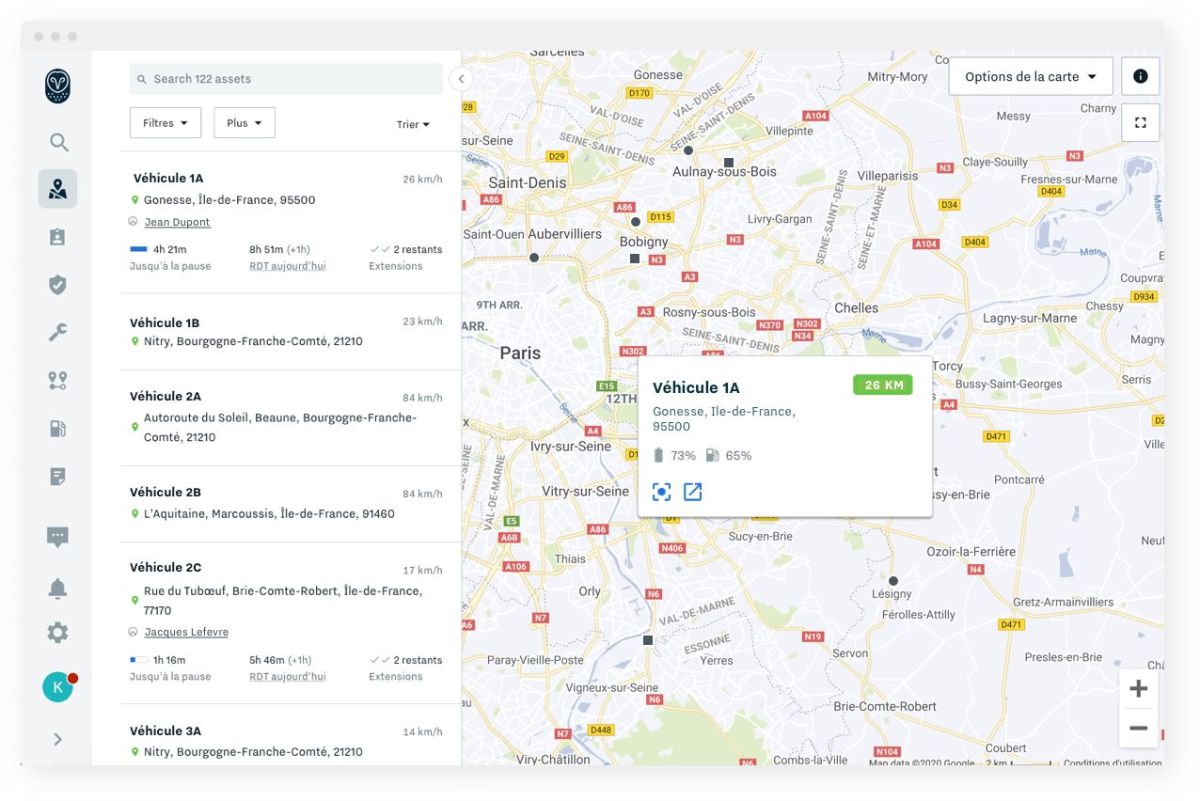Click the Véhicule 2C pause time progress bar

click(x=139, y=660)
